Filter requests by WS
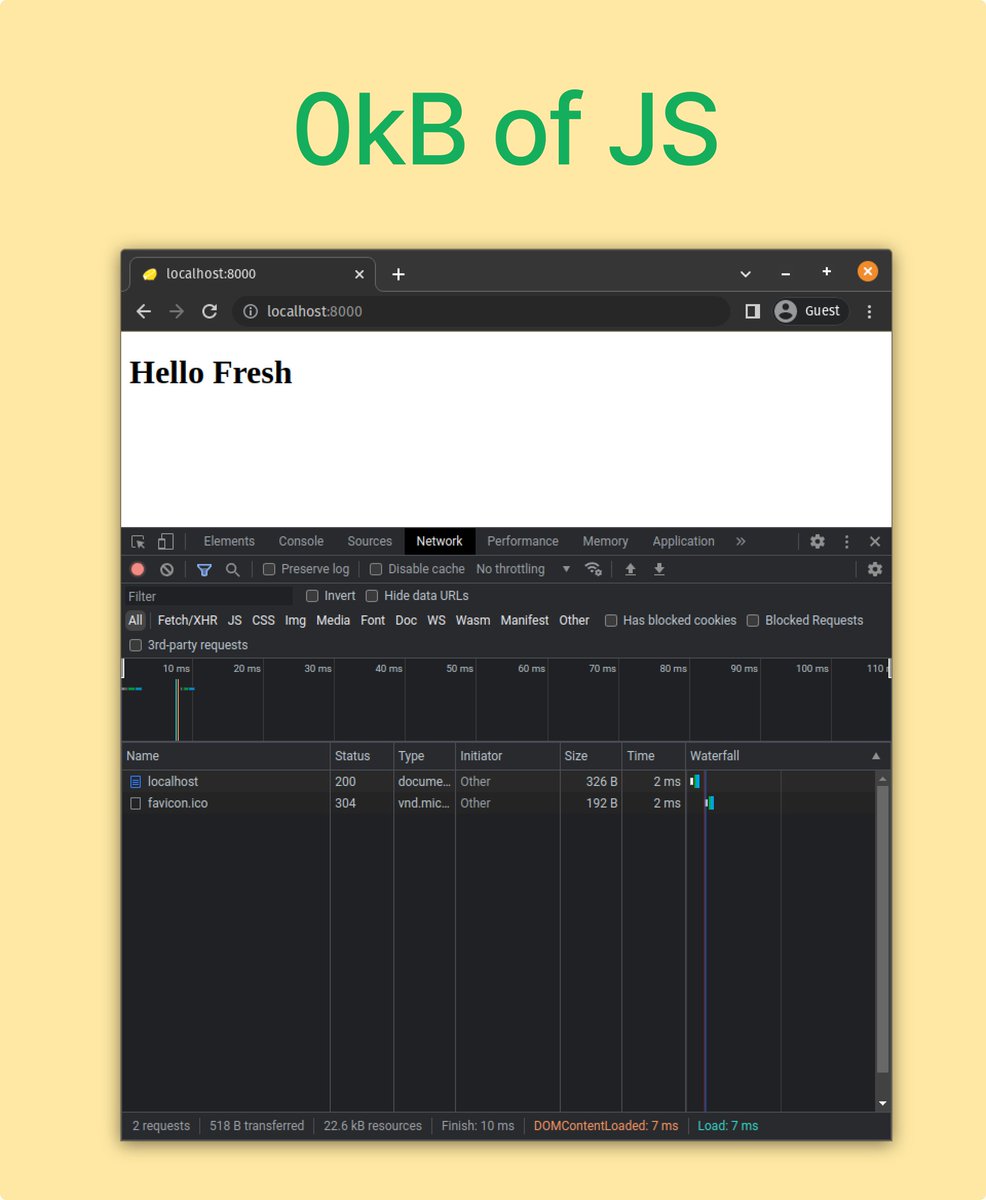Viewport: 986px width, 1200px height. pos(436,620)
